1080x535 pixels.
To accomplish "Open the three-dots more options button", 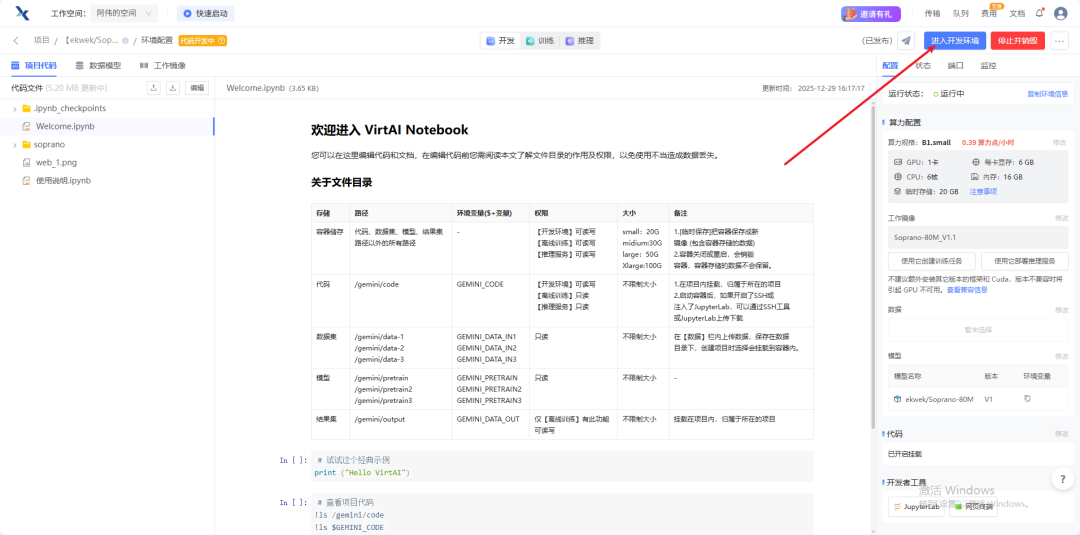I will coord(1059,41).
